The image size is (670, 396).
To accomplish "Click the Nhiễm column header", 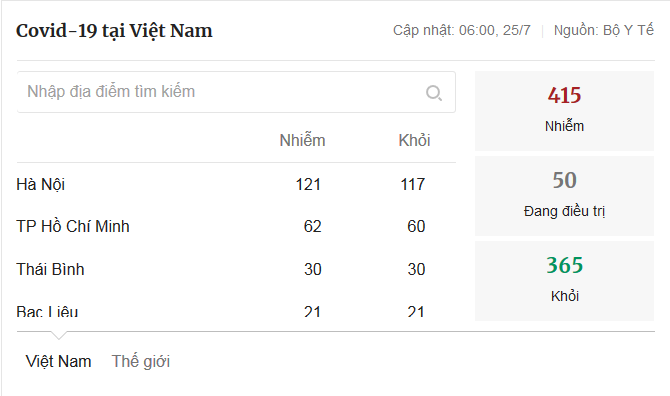I will [302, 141].
